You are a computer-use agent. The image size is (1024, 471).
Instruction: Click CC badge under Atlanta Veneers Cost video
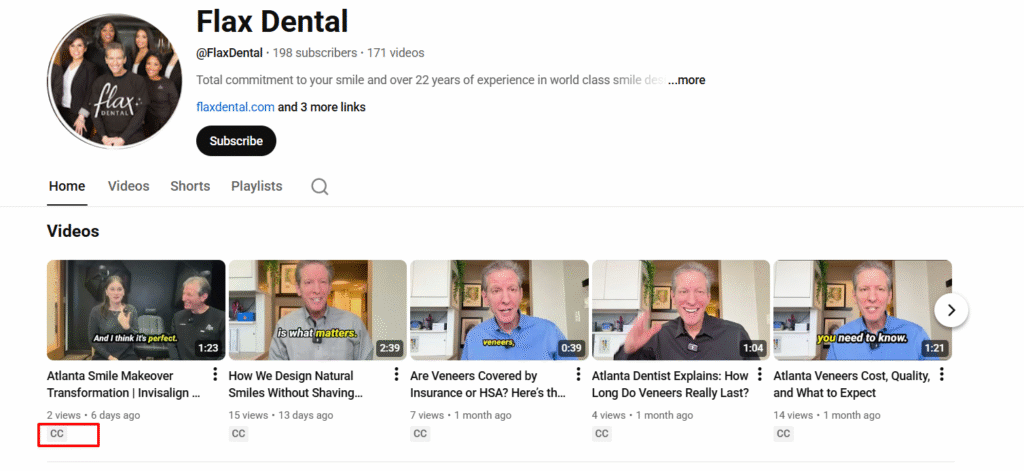783,434
